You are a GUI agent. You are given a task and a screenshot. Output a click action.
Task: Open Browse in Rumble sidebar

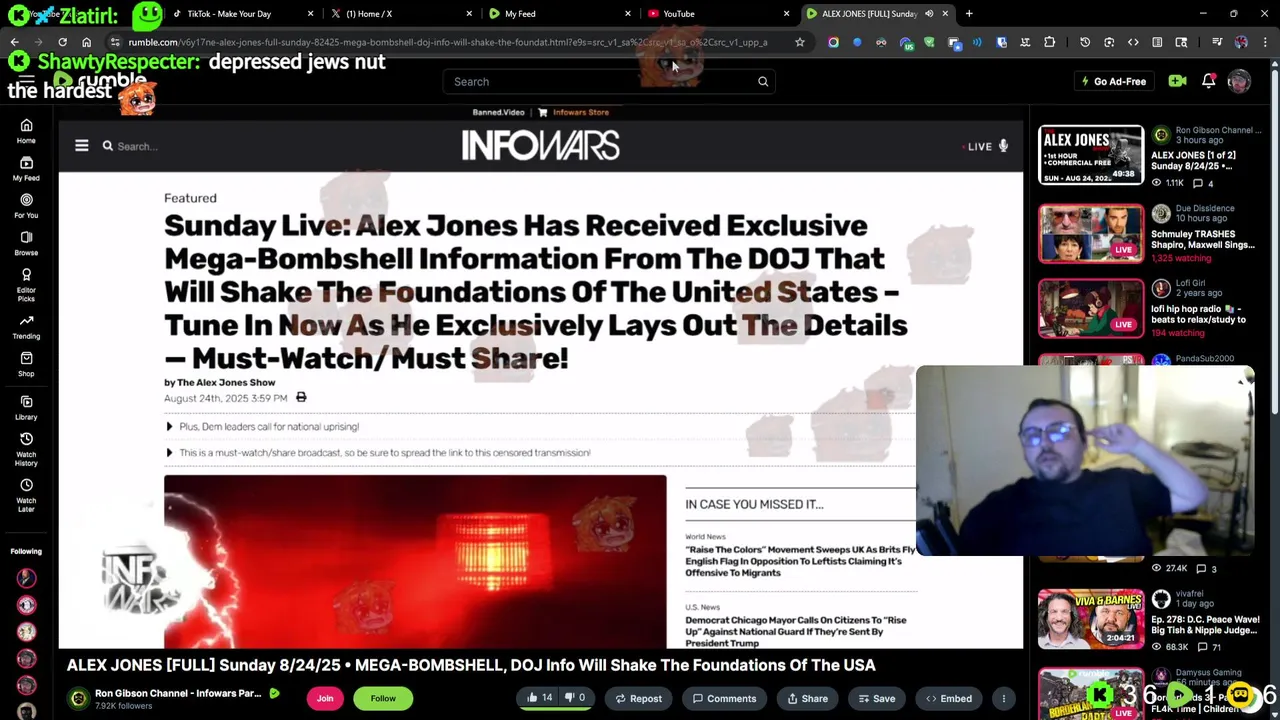coord(26,243)
